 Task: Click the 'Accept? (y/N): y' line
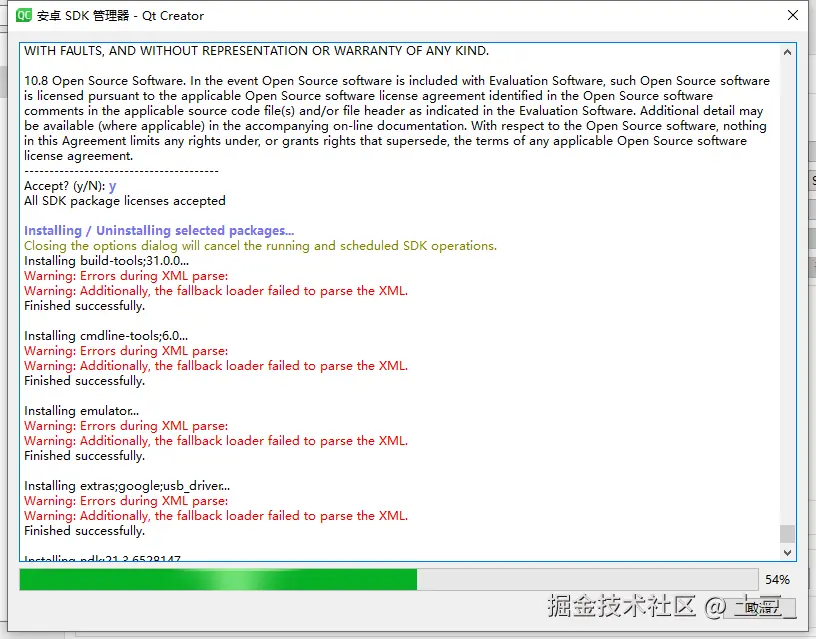click(x=70, y=186)
